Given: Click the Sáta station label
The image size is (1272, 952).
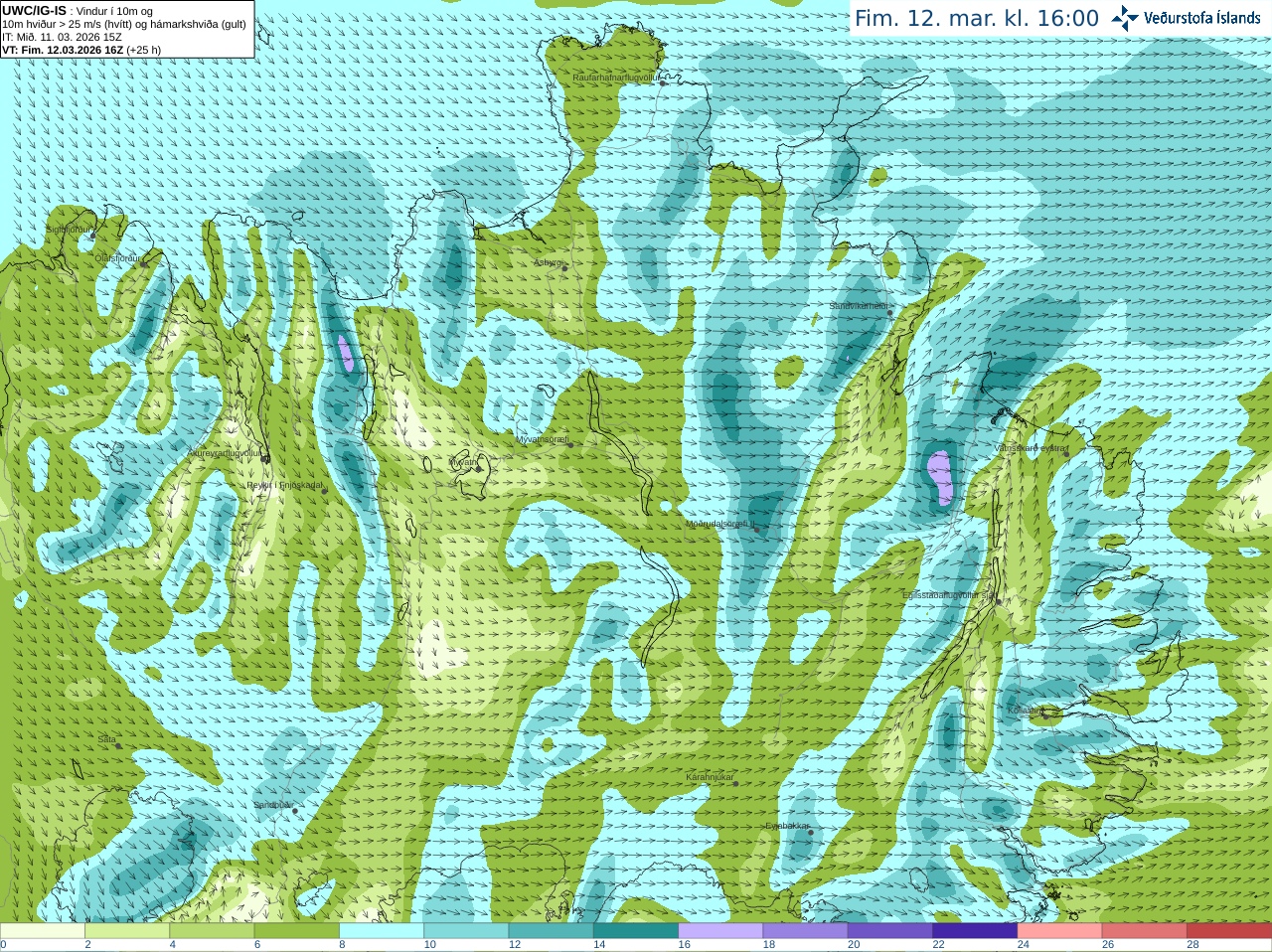Looking at the screenshot, I should tap(106, 739).
